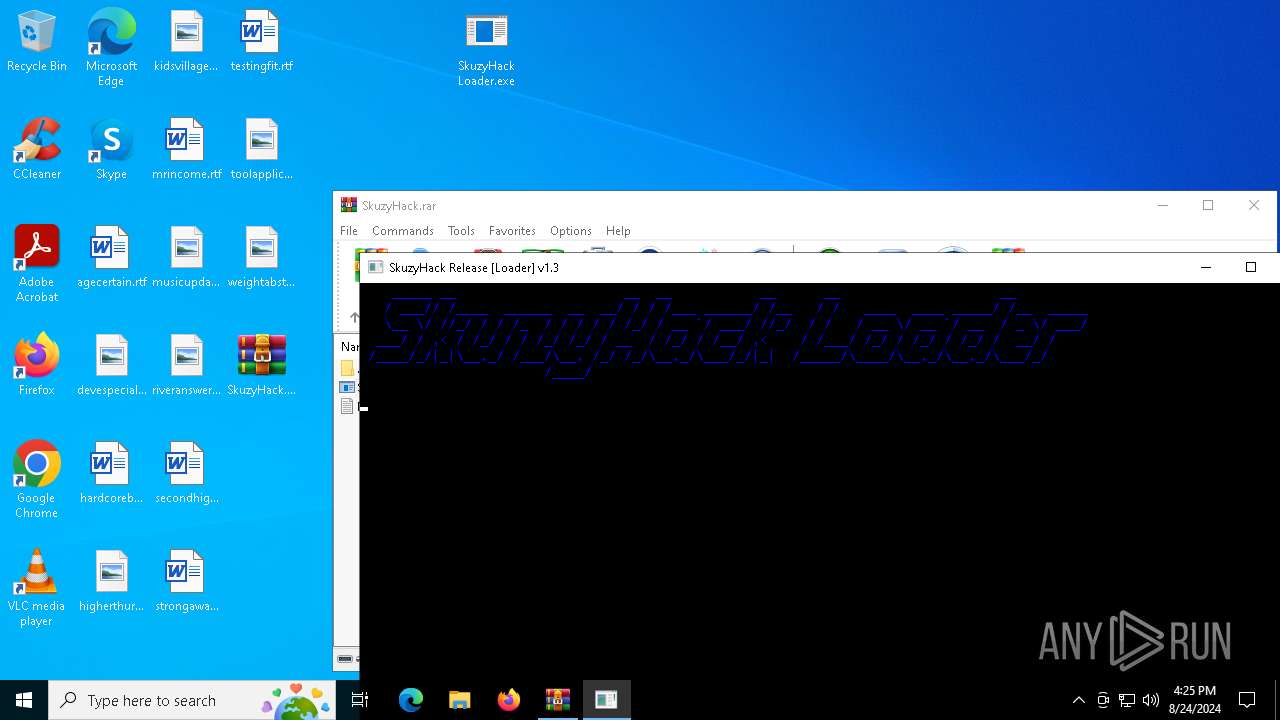Switch to WinRAR on the taskbar
Image resolution: width=1280 pixels, height=720 pixels.
point(557,700)
